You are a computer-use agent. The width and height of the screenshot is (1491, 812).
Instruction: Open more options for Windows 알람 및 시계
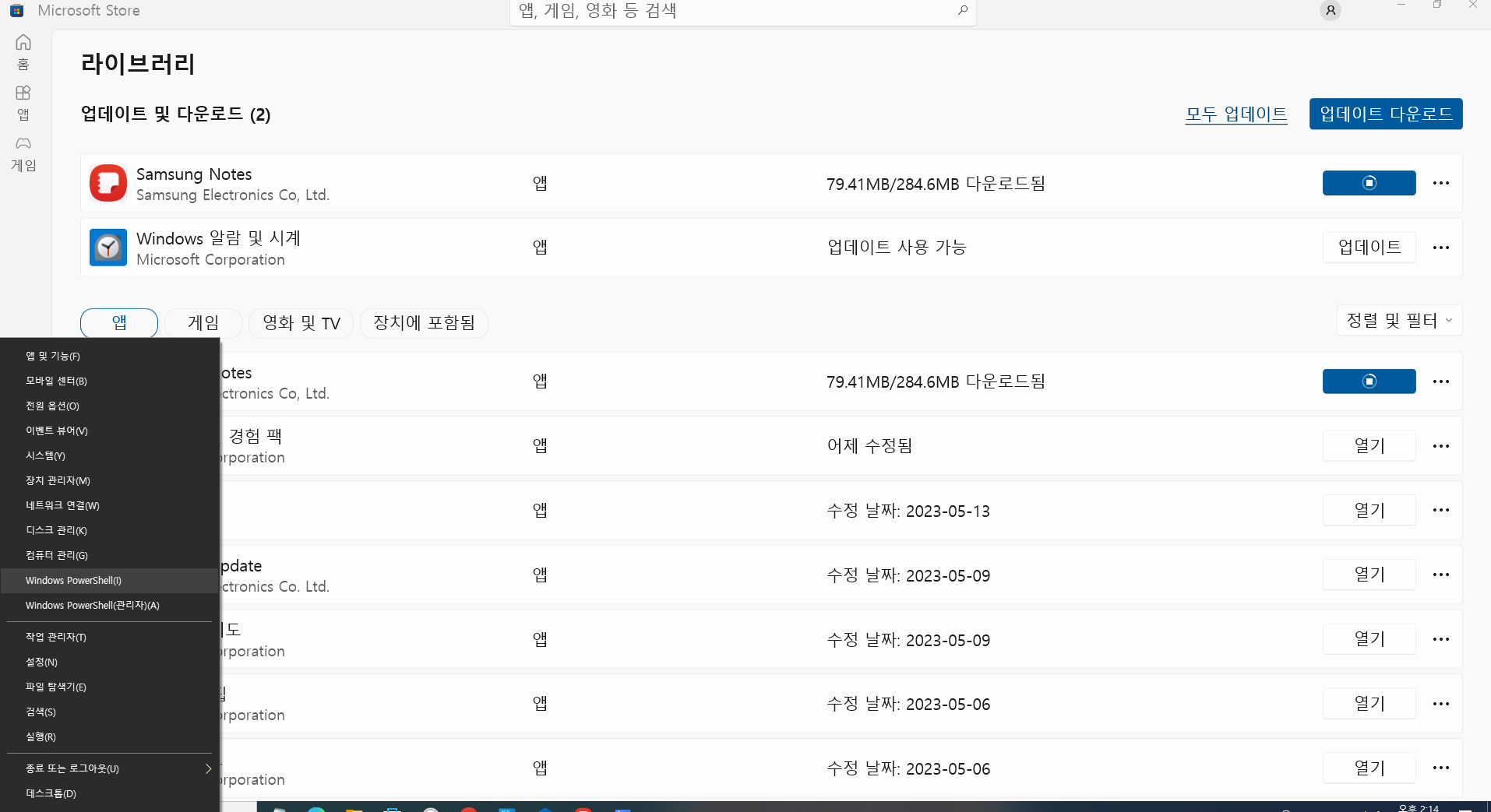(x=1441, y=248)
